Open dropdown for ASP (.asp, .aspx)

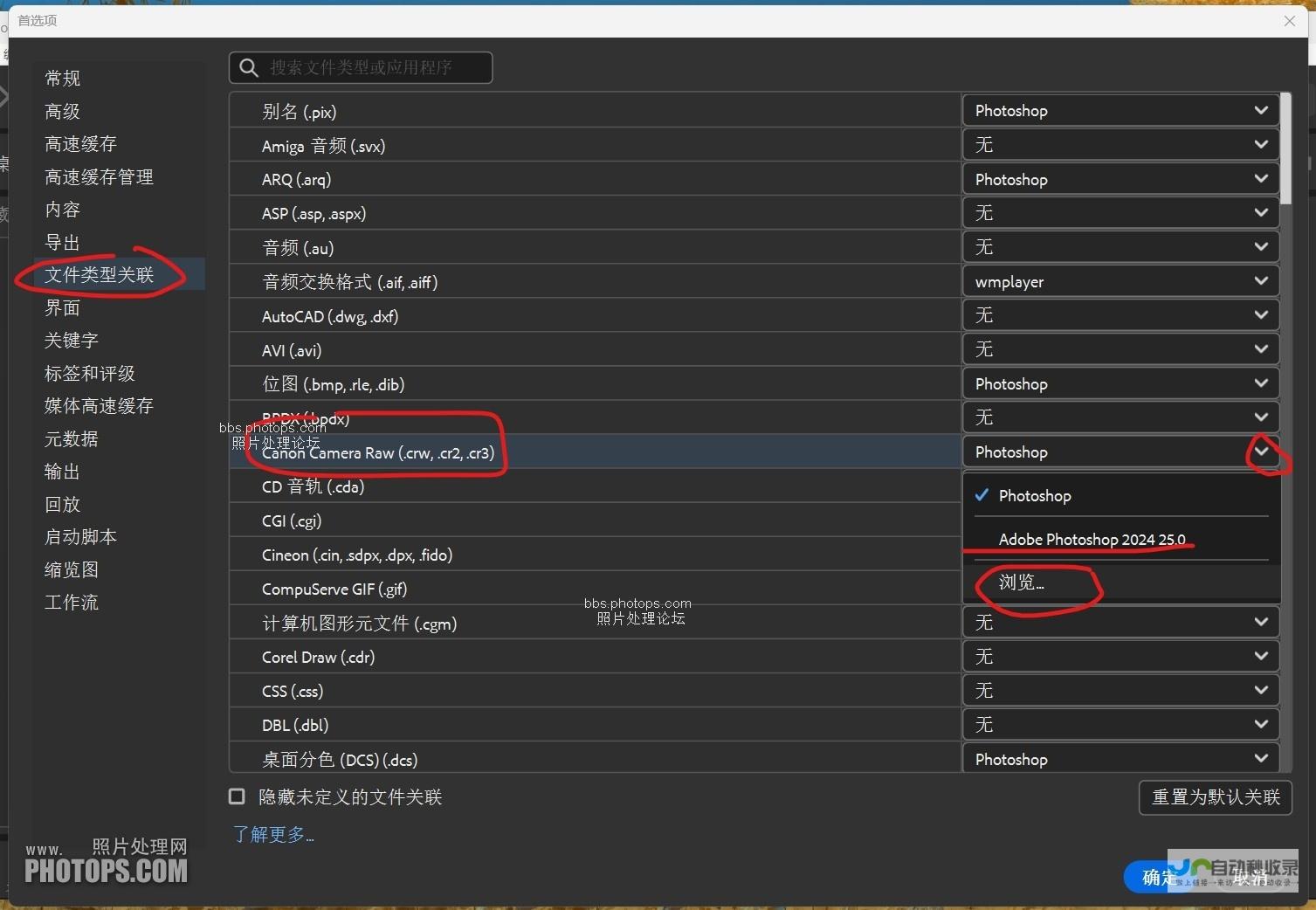[1121, 213]
